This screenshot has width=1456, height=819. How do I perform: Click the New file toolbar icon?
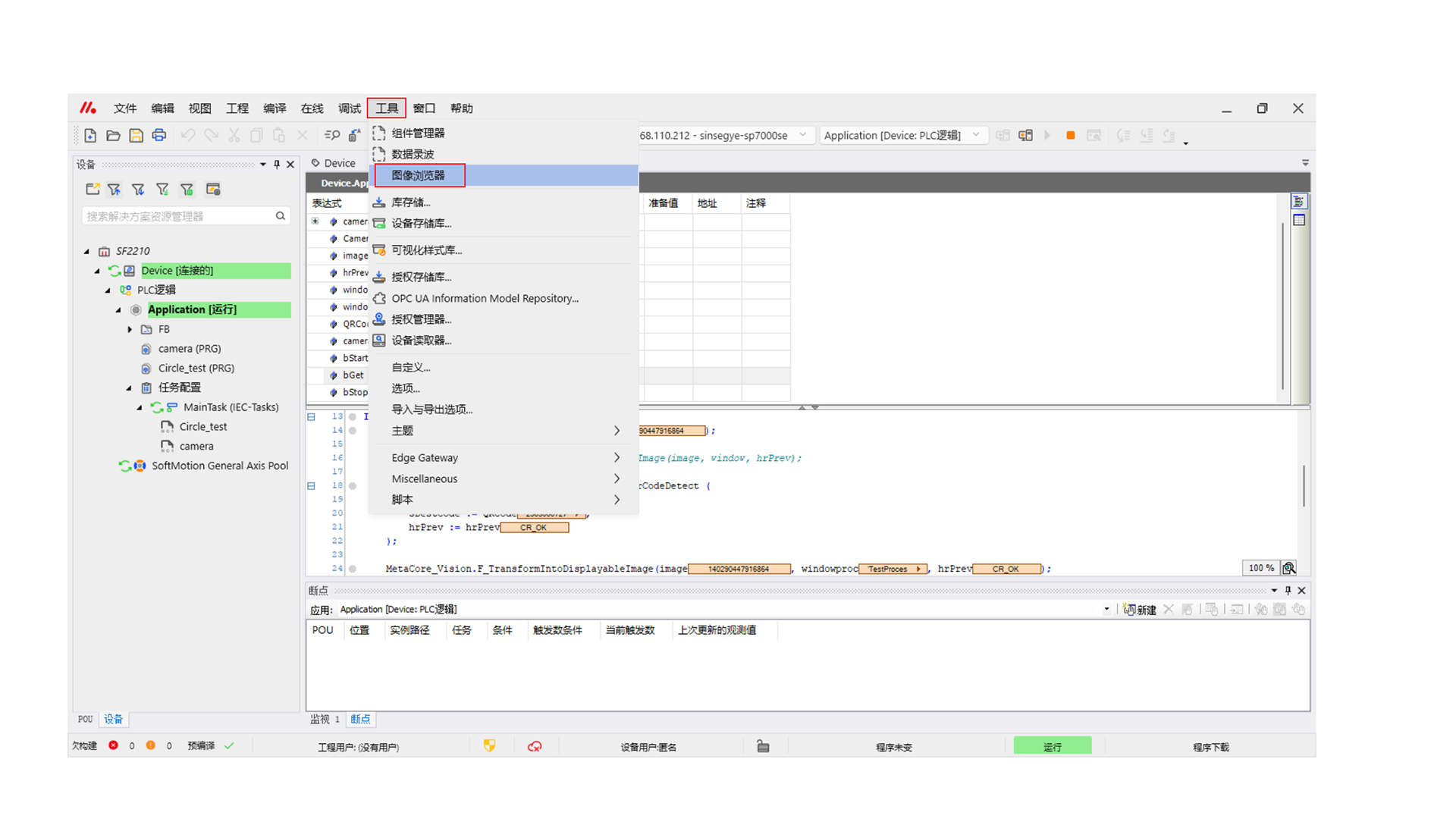click(90, 136)
